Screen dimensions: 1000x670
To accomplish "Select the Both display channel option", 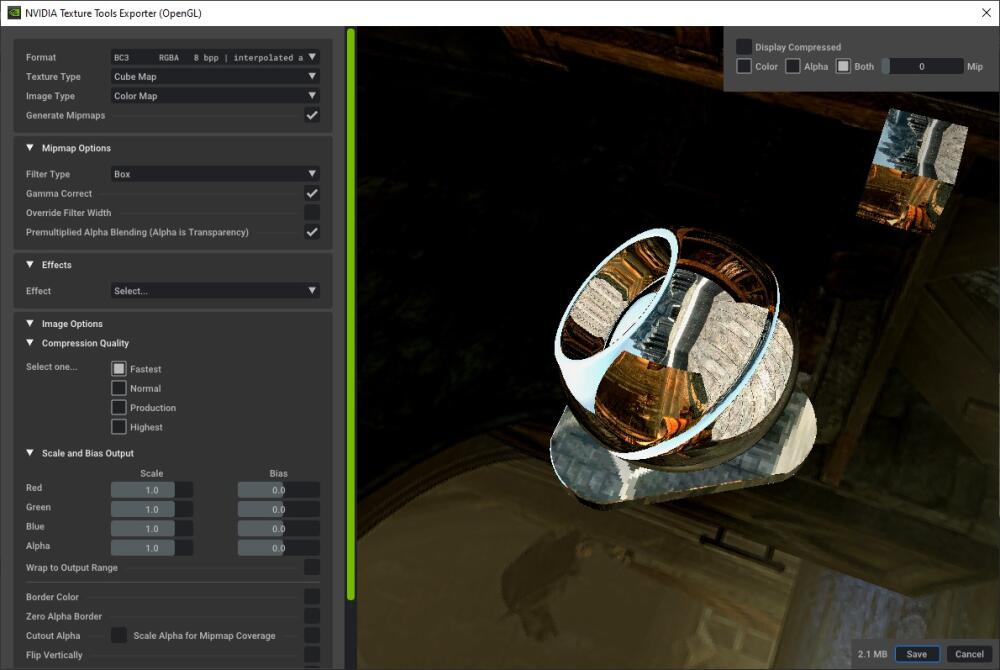I will (843, 66).
